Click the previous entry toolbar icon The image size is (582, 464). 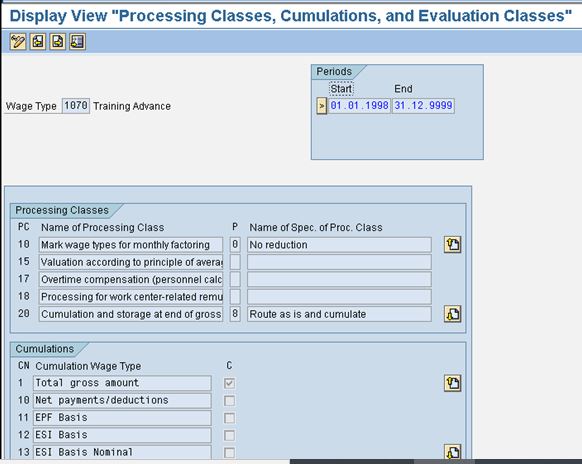pos(38,42)
